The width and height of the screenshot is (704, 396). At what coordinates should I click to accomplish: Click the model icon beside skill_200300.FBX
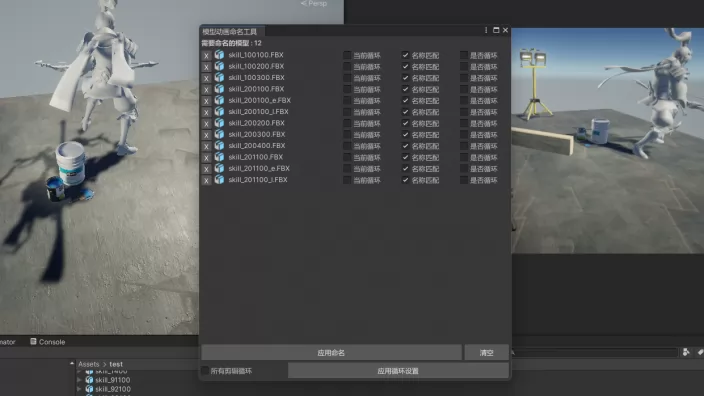219,134
